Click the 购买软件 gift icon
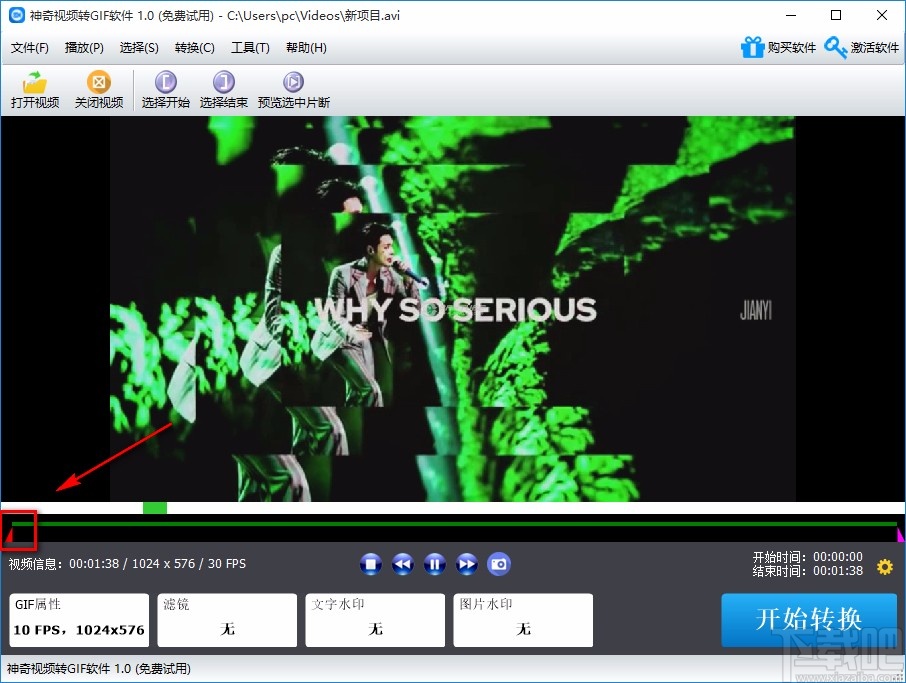906x683 pixels. pos(752,47)
